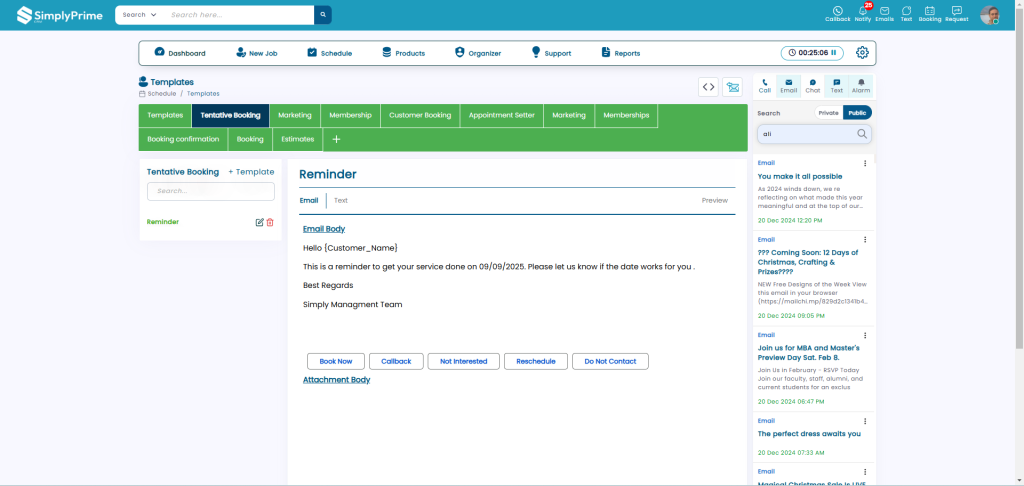The height and width of the screenshot is (486, 1024).
Task: Click the magnifier in side panel search
Action: (862, 134)
